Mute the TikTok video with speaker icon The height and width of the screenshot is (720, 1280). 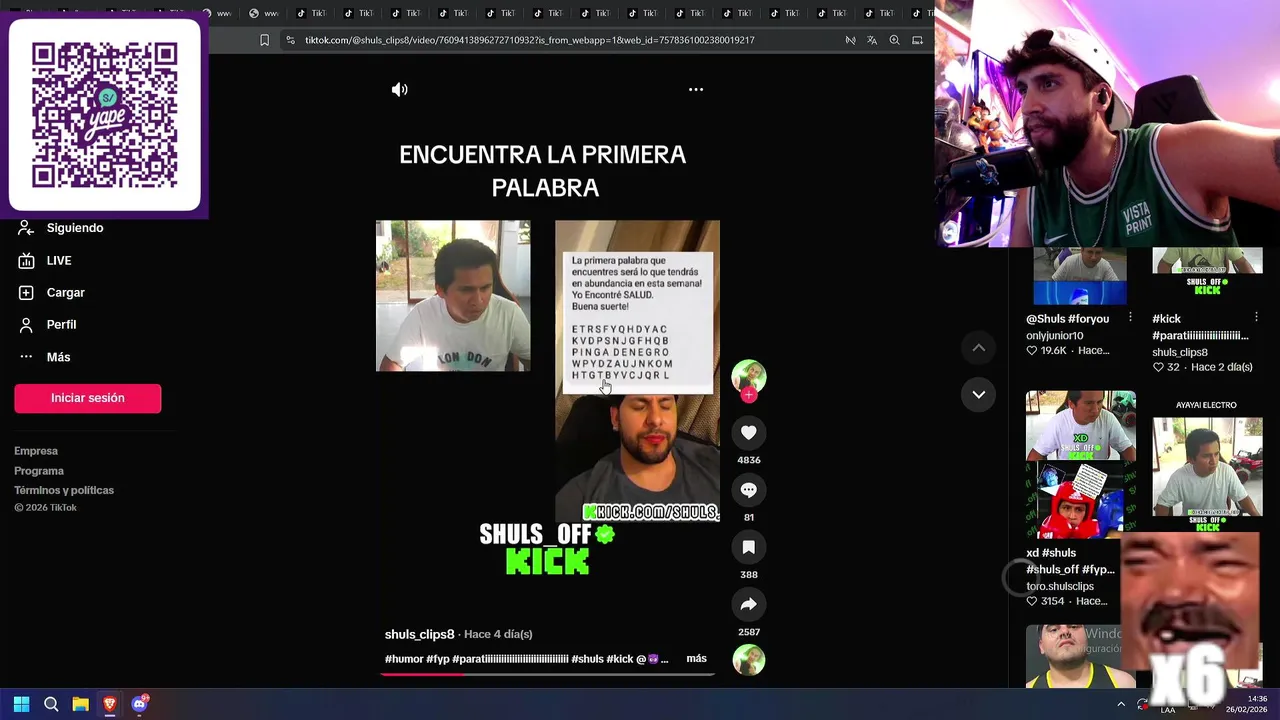point(399,90)
